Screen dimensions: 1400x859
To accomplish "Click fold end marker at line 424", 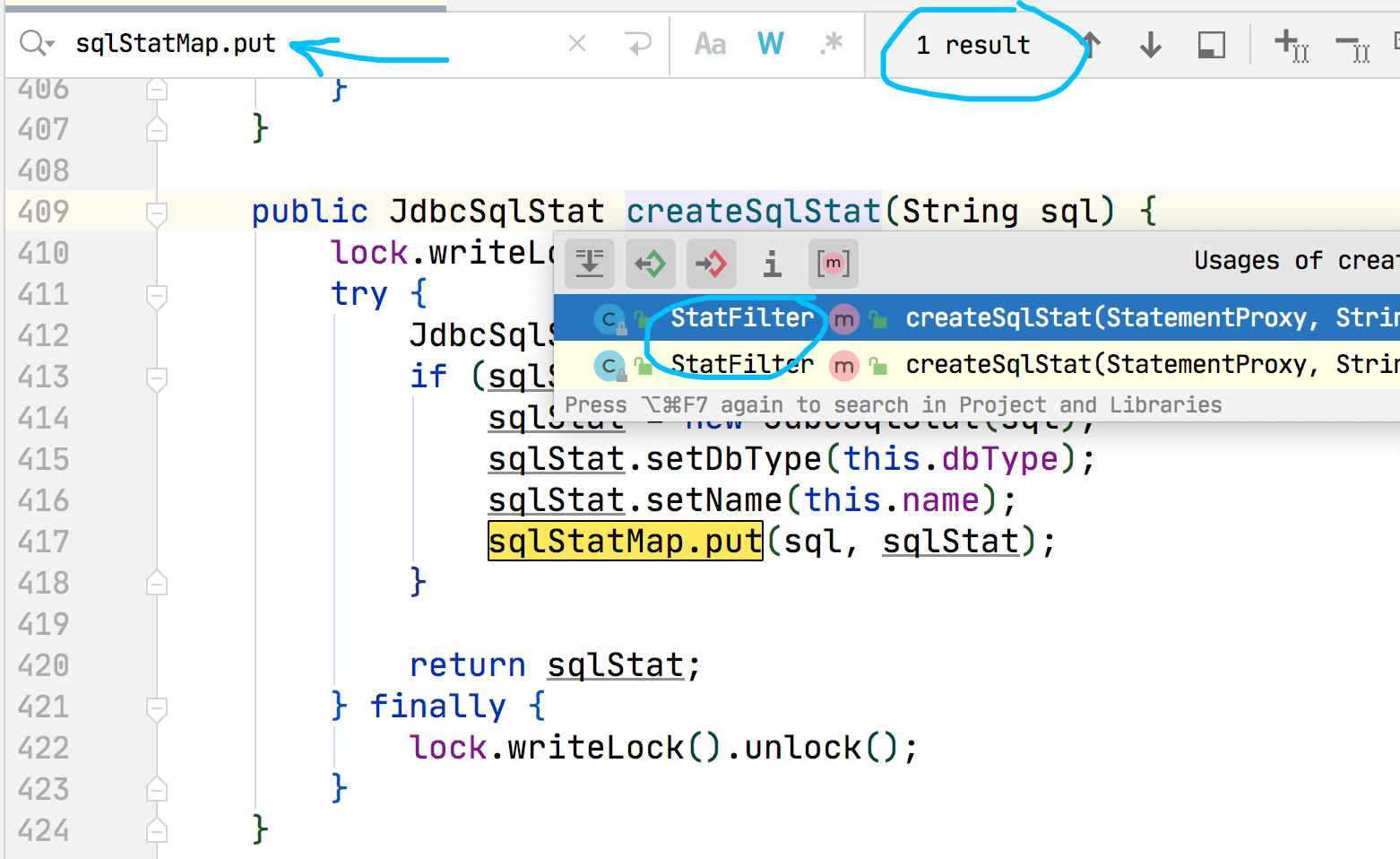I will tap(157, 830).
